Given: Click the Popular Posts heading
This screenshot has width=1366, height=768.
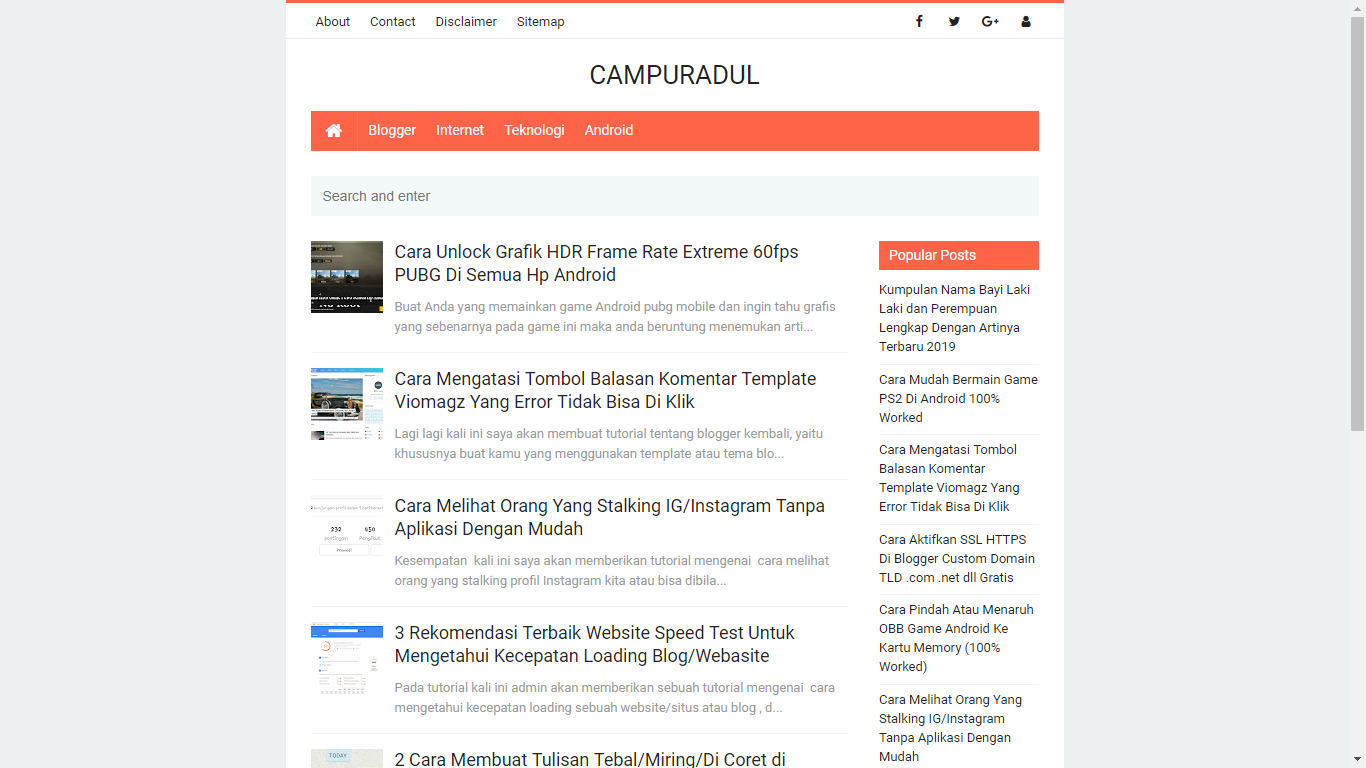Looking at the screenshot, I should click(x=959, y=255).
